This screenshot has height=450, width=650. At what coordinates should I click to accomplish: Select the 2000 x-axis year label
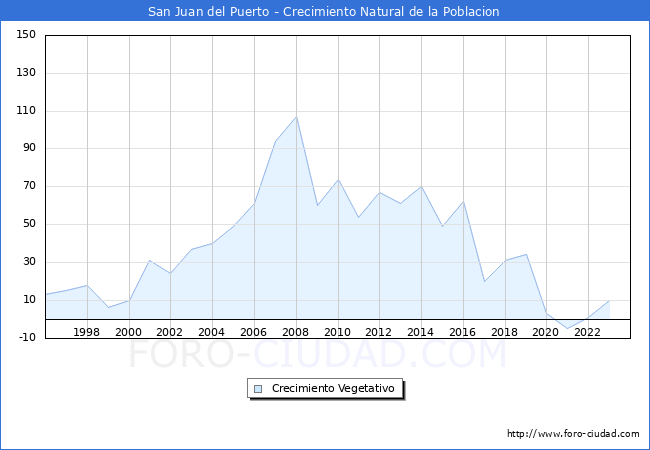pos(128,332)
